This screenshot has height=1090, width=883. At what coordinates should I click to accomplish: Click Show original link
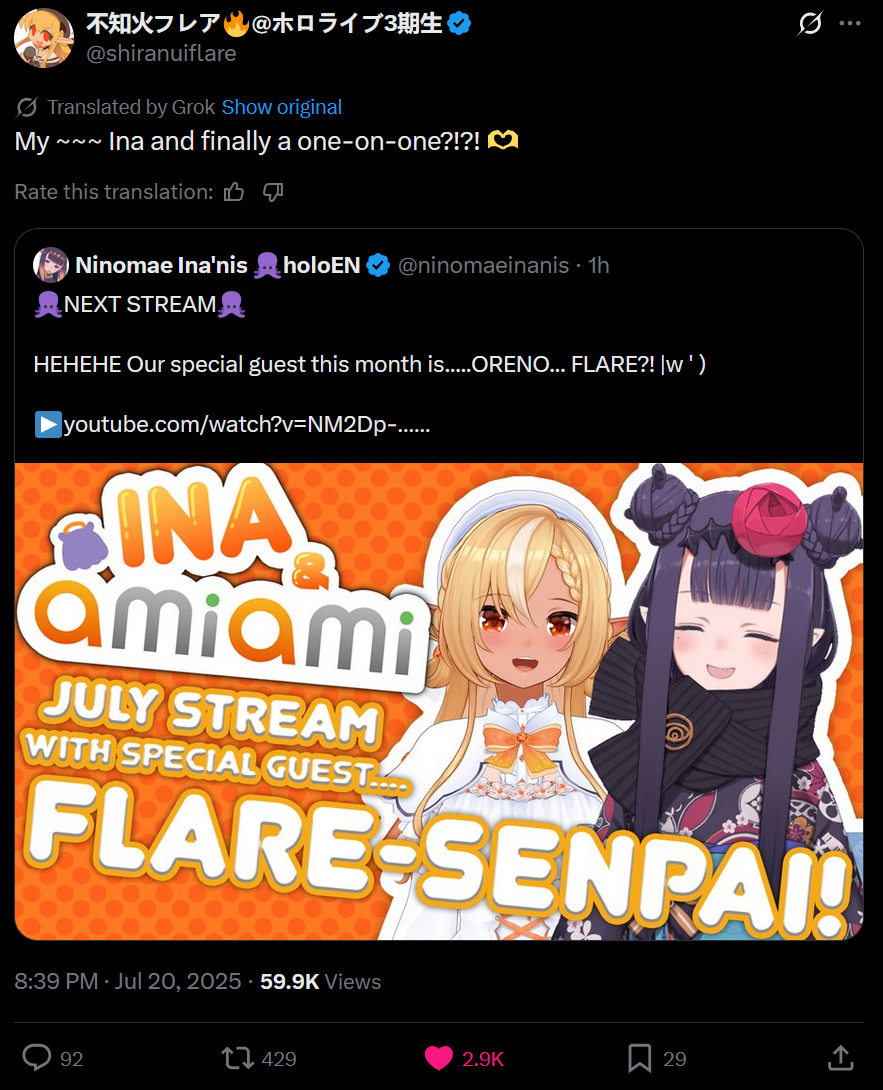pos(282,107)
